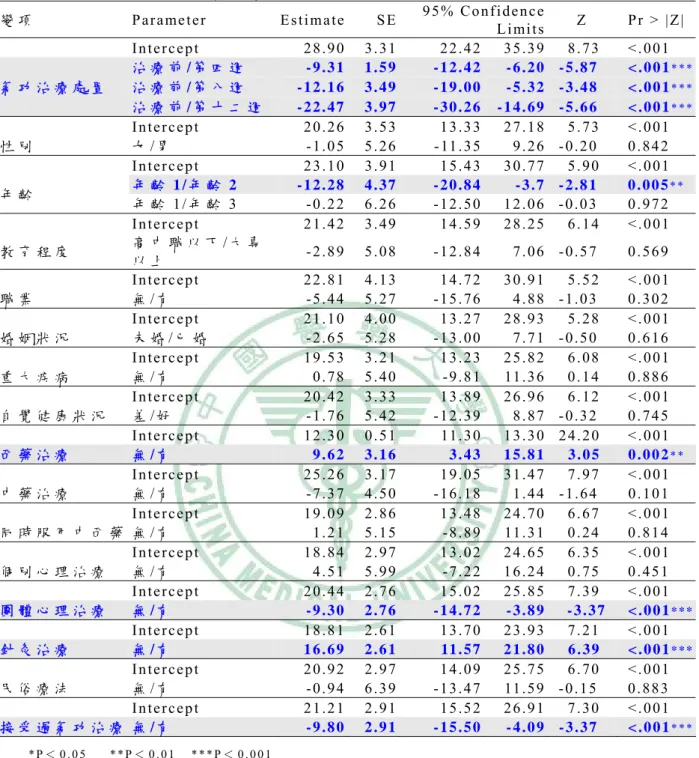Select the row label 治療前/第四週

coord(187,68)
